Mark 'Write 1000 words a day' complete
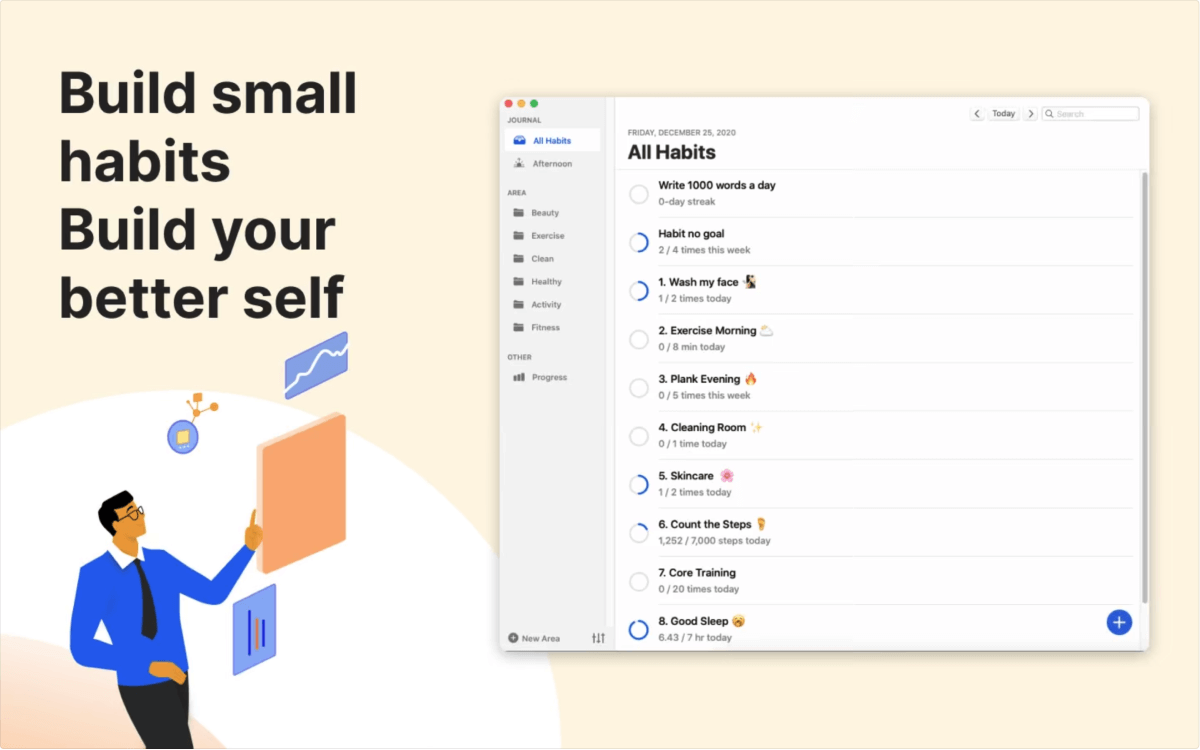 [x=638, y=194]
